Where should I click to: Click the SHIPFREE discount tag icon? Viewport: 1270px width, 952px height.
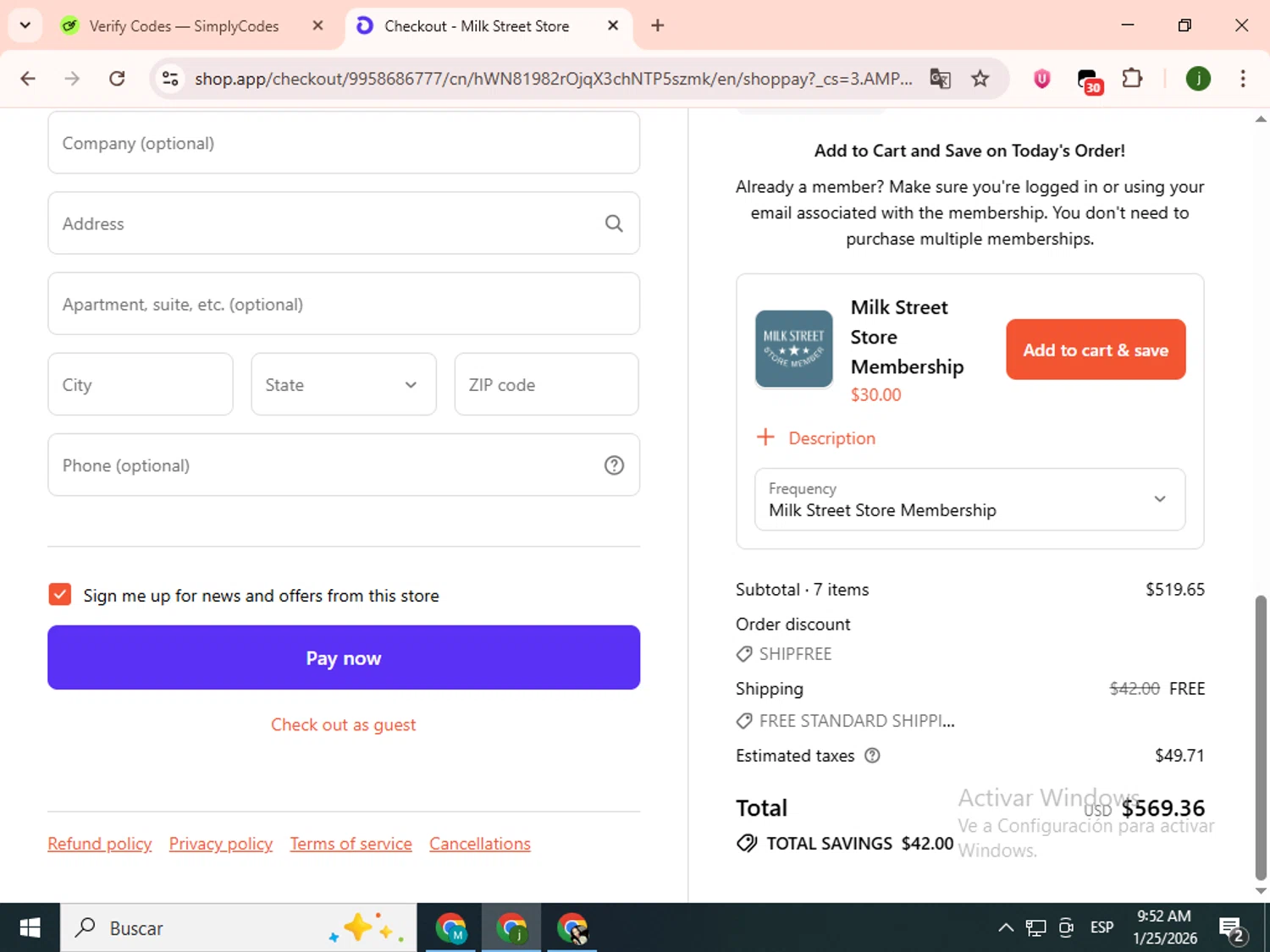coord(744,654)
